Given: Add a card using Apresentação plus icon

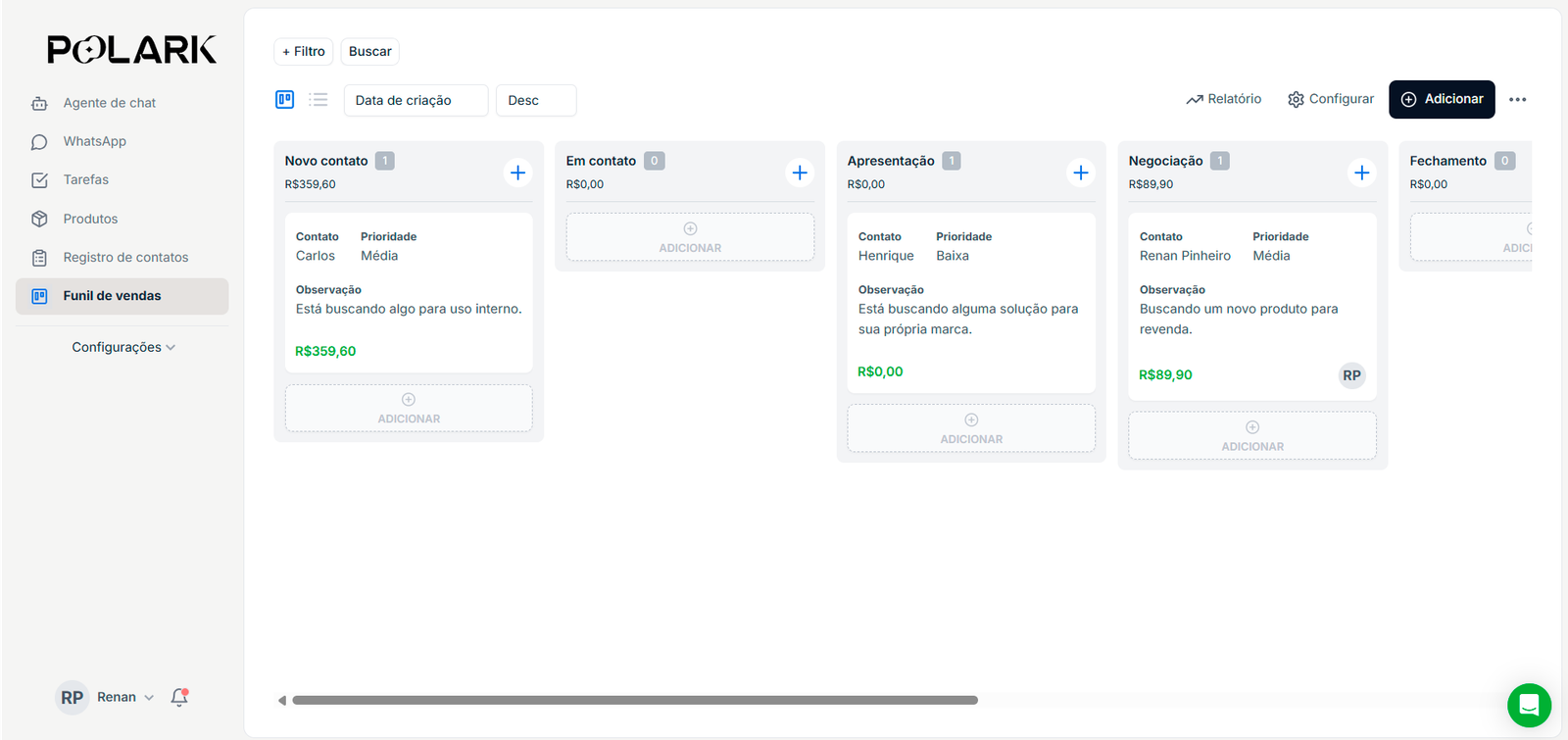Looking at the screenshot, I should (x=1081, y=173).
